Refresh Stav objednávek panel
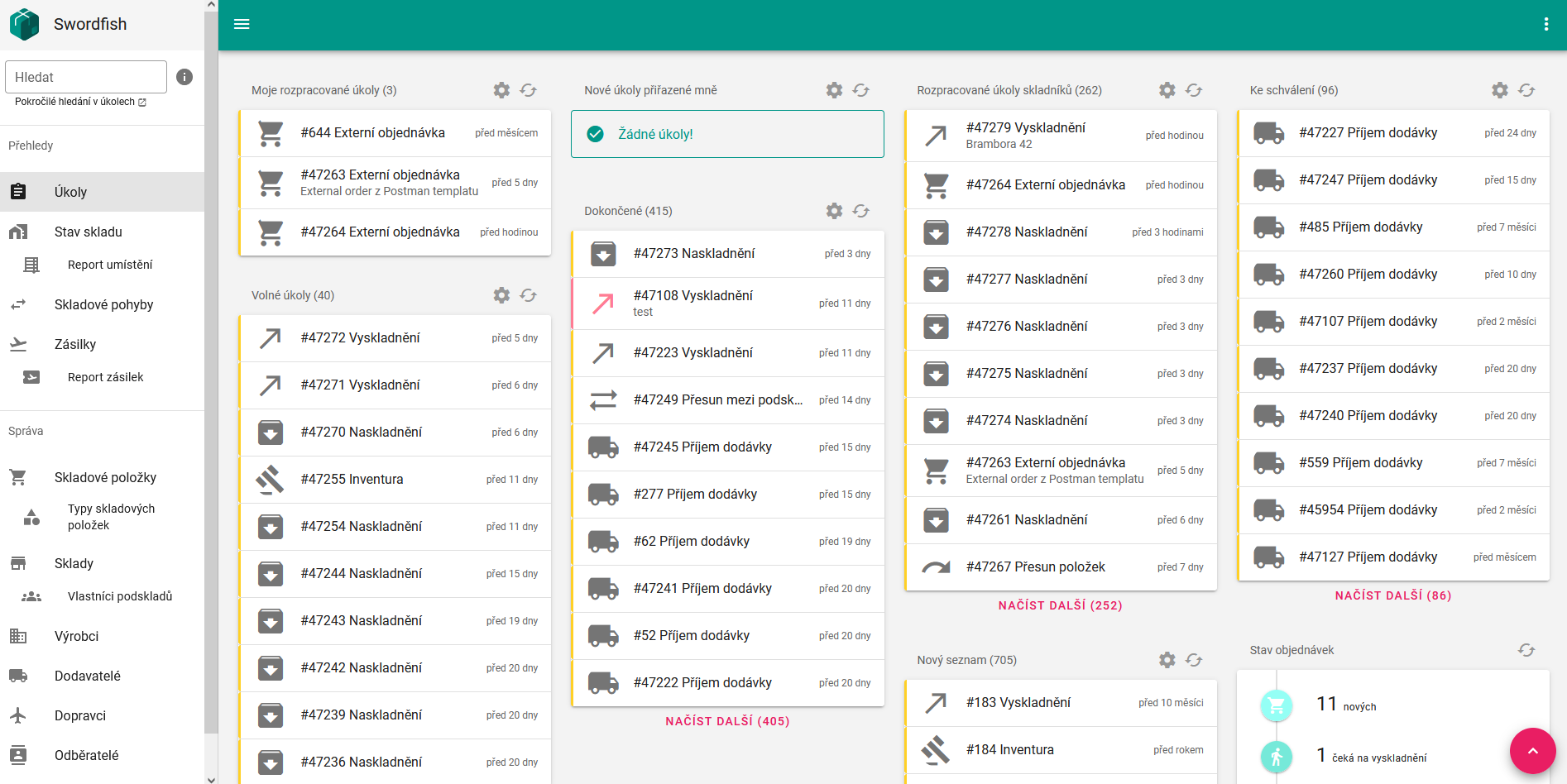Viewport: 1567px width, 784px height. point(1526,650)
